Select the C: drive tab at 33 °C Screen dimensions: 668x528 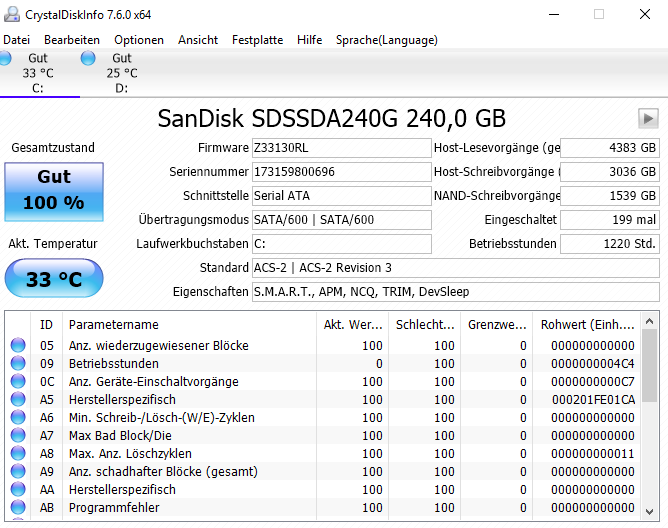click(38, 73)
